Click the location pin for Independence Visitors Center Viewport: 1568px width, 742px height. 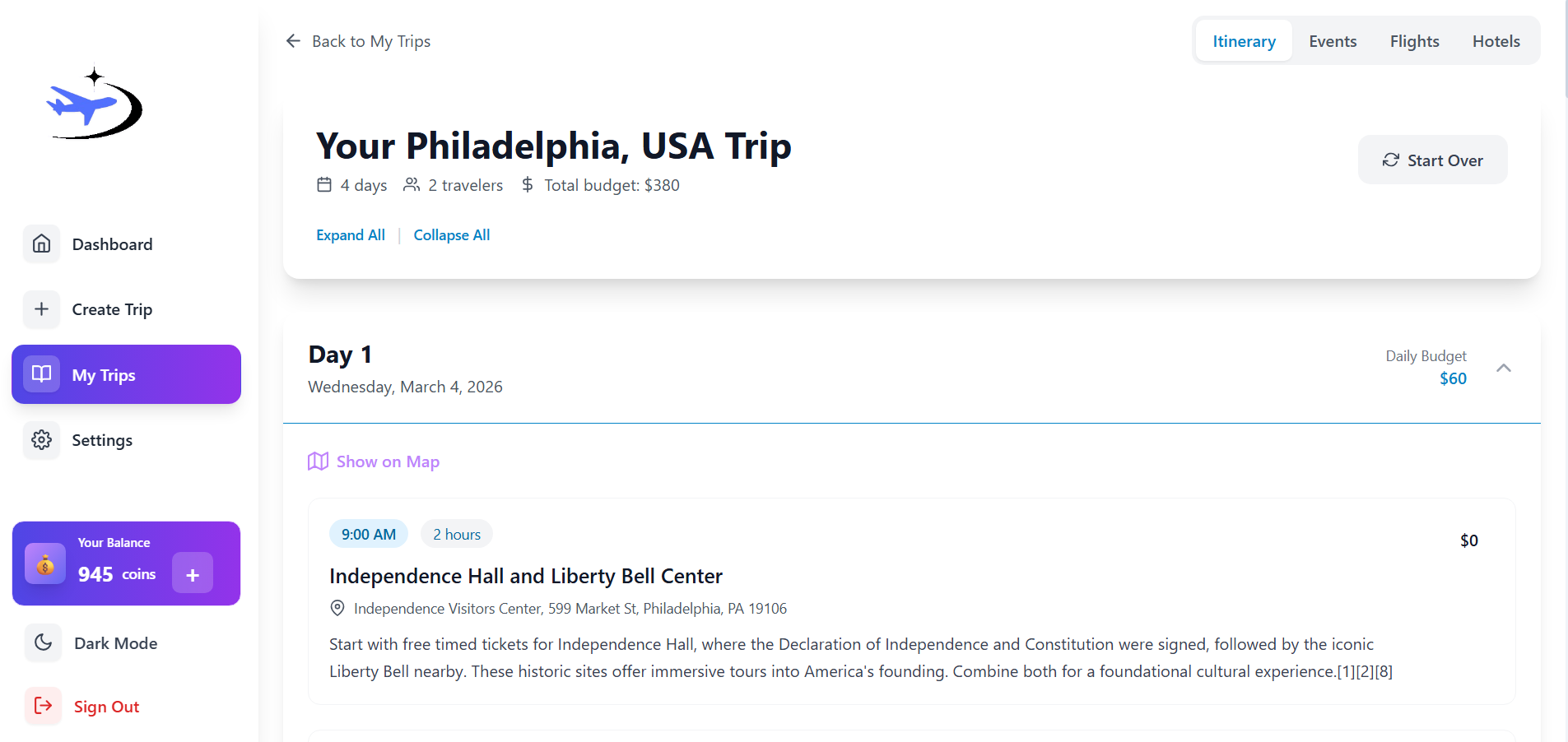[x=337, y=608]
